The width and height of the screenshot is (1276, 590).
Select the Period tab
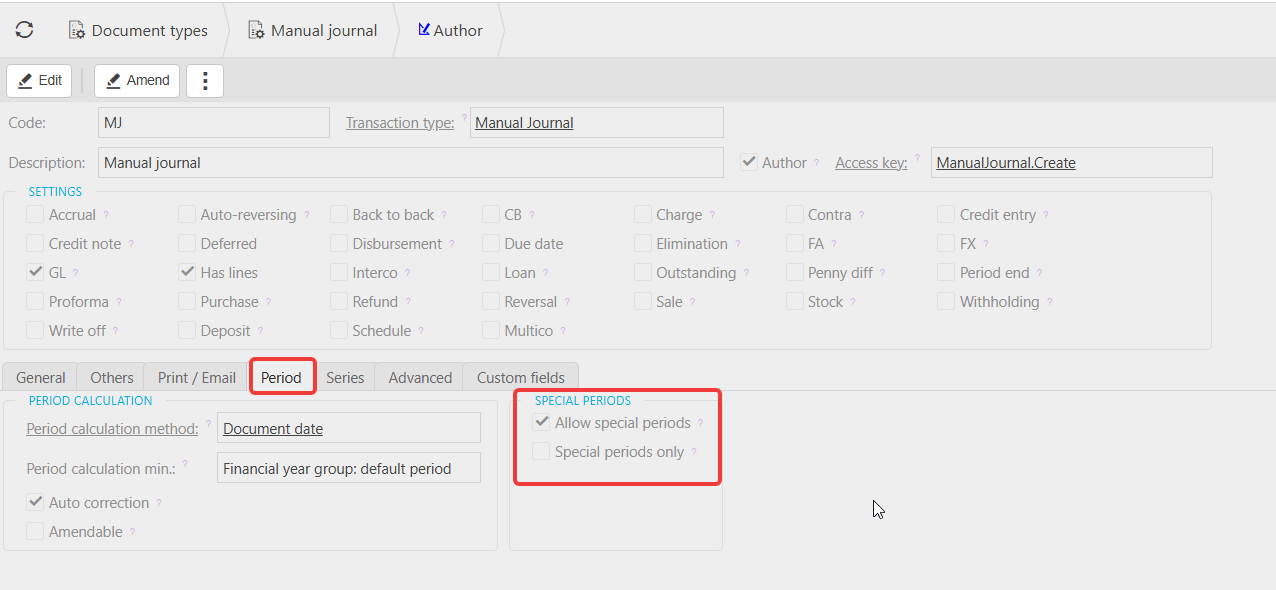[281, 377]
